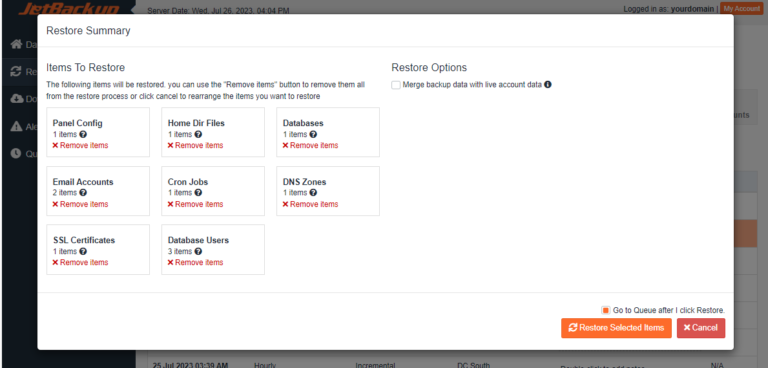Remove items from Databases
768x368 pixels.
click(311, 146)
